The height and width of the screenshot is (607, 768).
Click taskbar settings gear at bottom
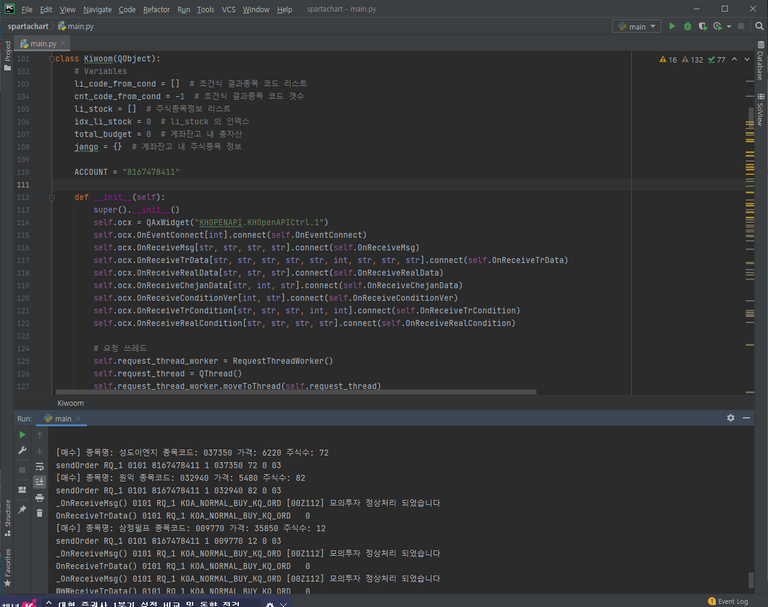click(269, 604)
